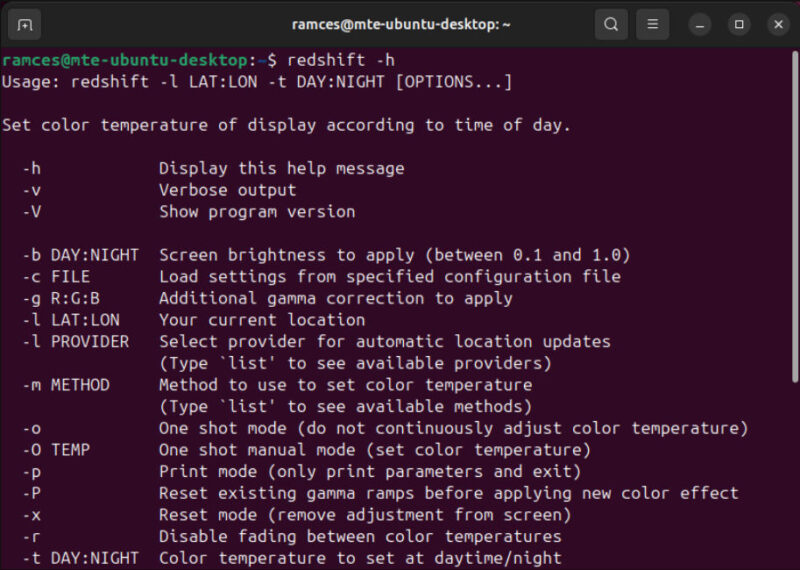The image size is (800, 570).
Task: Click 'Set color temperature of display' line
Action: click(x=286, y=125)
